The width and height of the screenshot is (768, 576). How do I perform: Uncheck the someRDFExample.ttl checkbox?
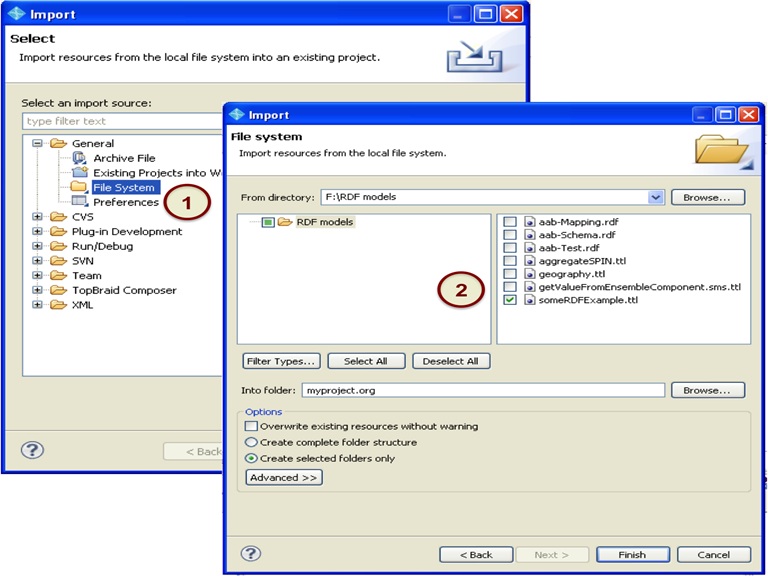tap(510, 300)
